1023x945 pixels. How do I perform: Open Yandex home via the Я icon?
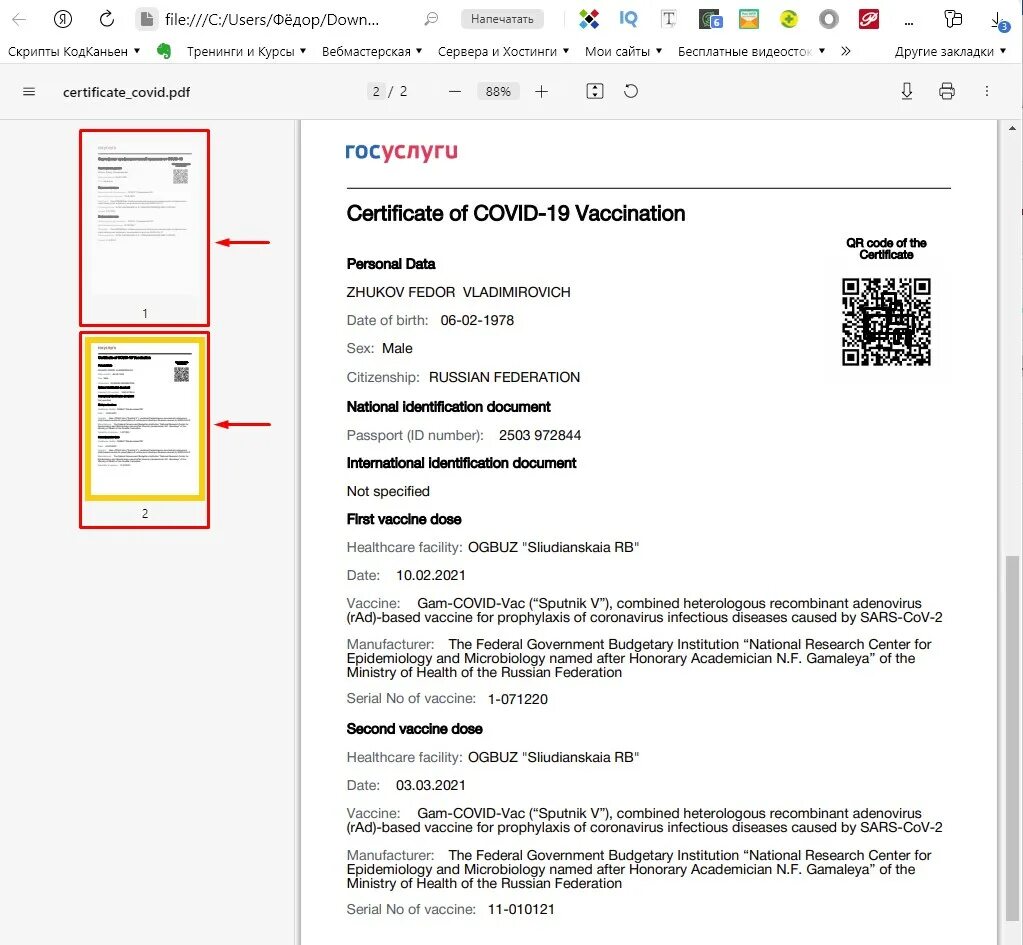[x=63, y=20]
